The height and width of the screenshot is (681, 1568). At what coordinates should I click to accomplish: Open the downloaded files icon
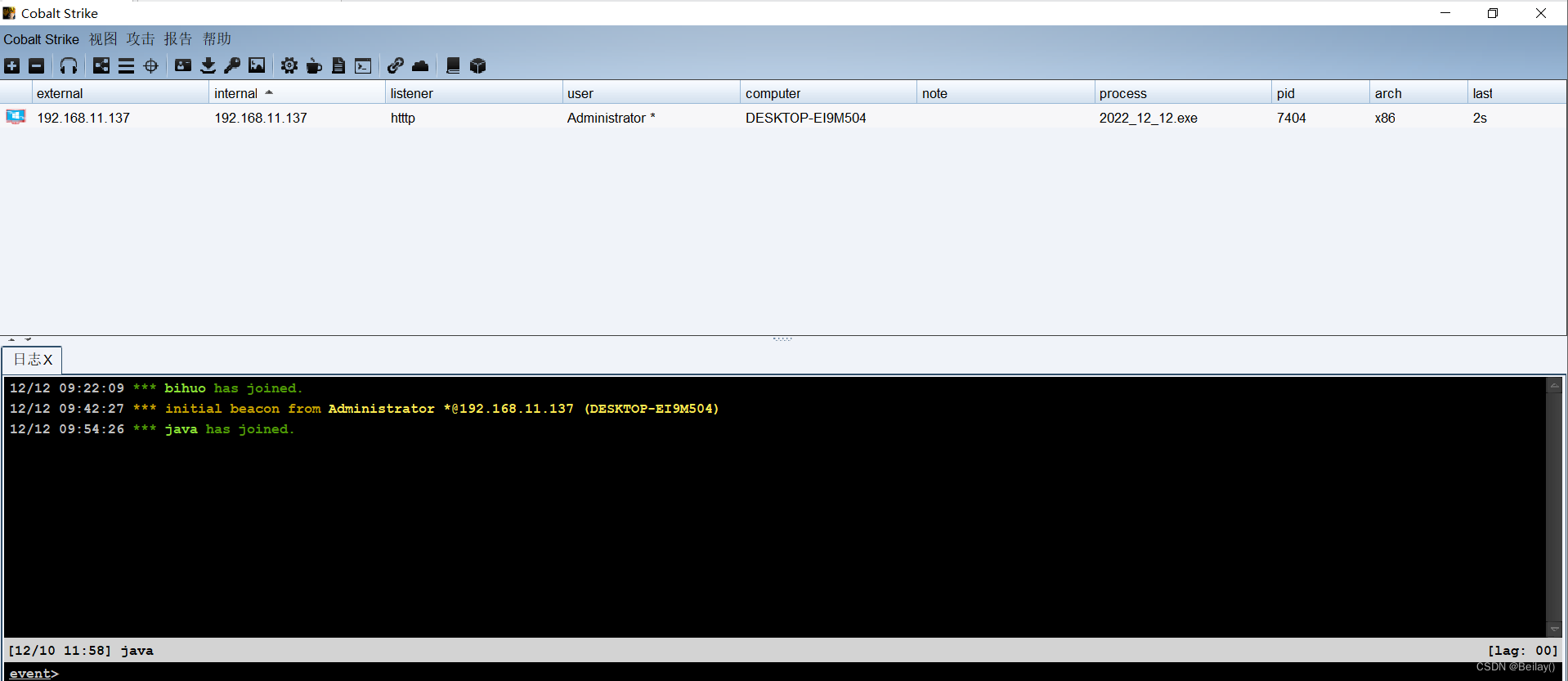[x=208, y=66]
